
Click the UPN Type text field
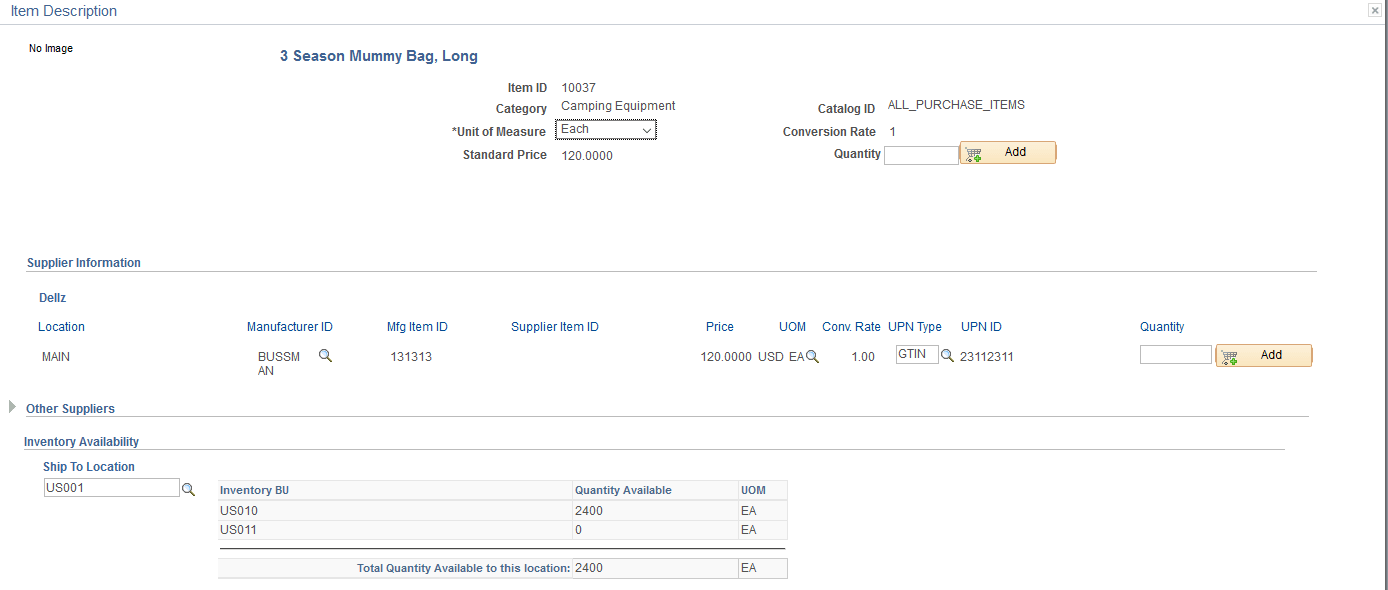click(x=917, y=354)
